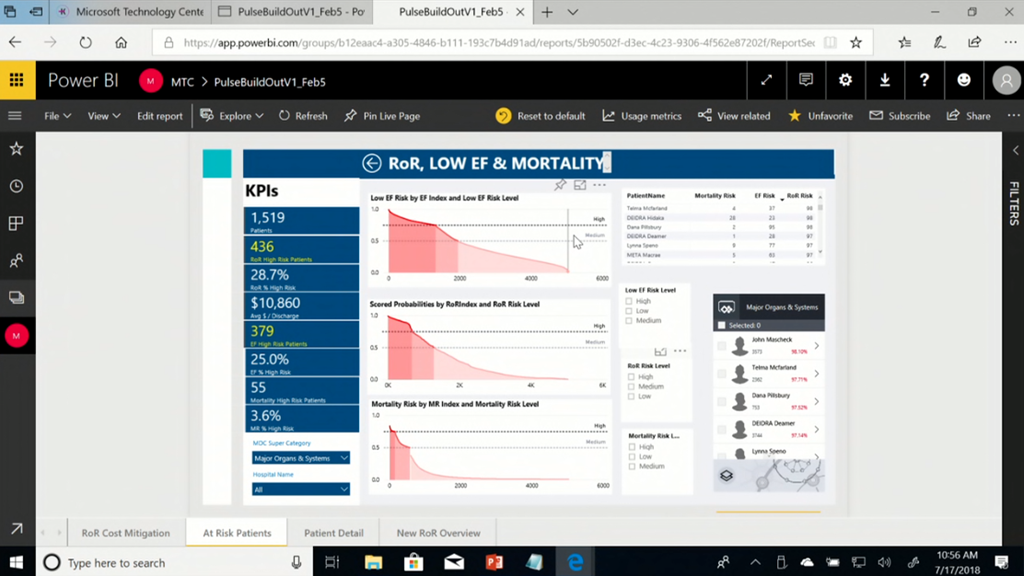This screenshot has width=1024, height=576.
Task: Open the File menu dropdown
Action: click(57, 116)
